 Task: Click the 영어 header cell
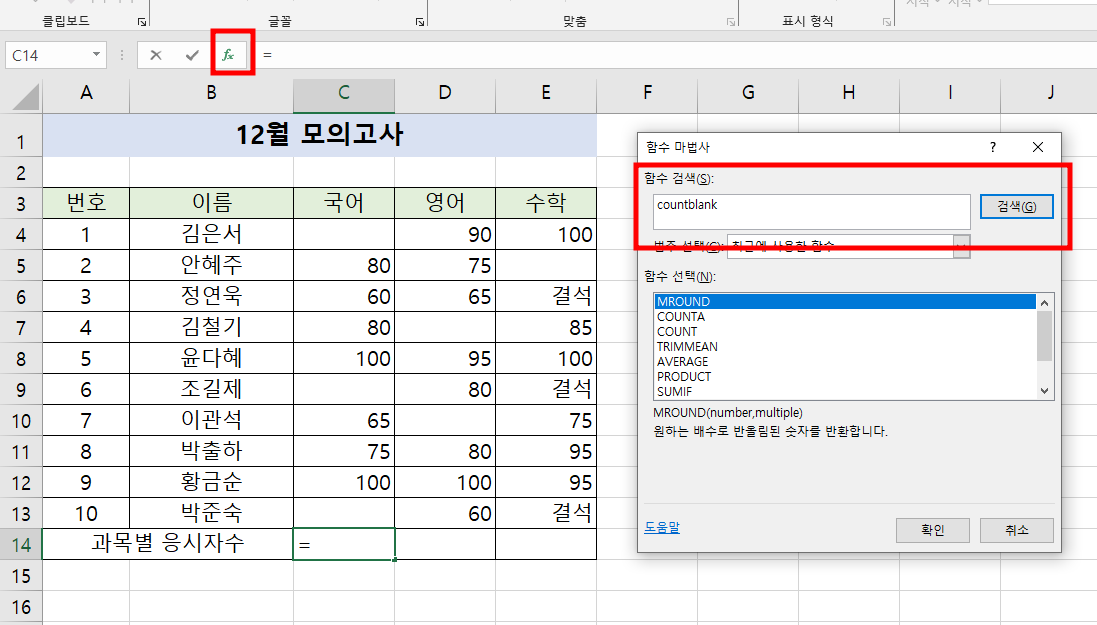pyautogui.click(x=445, y=203)
